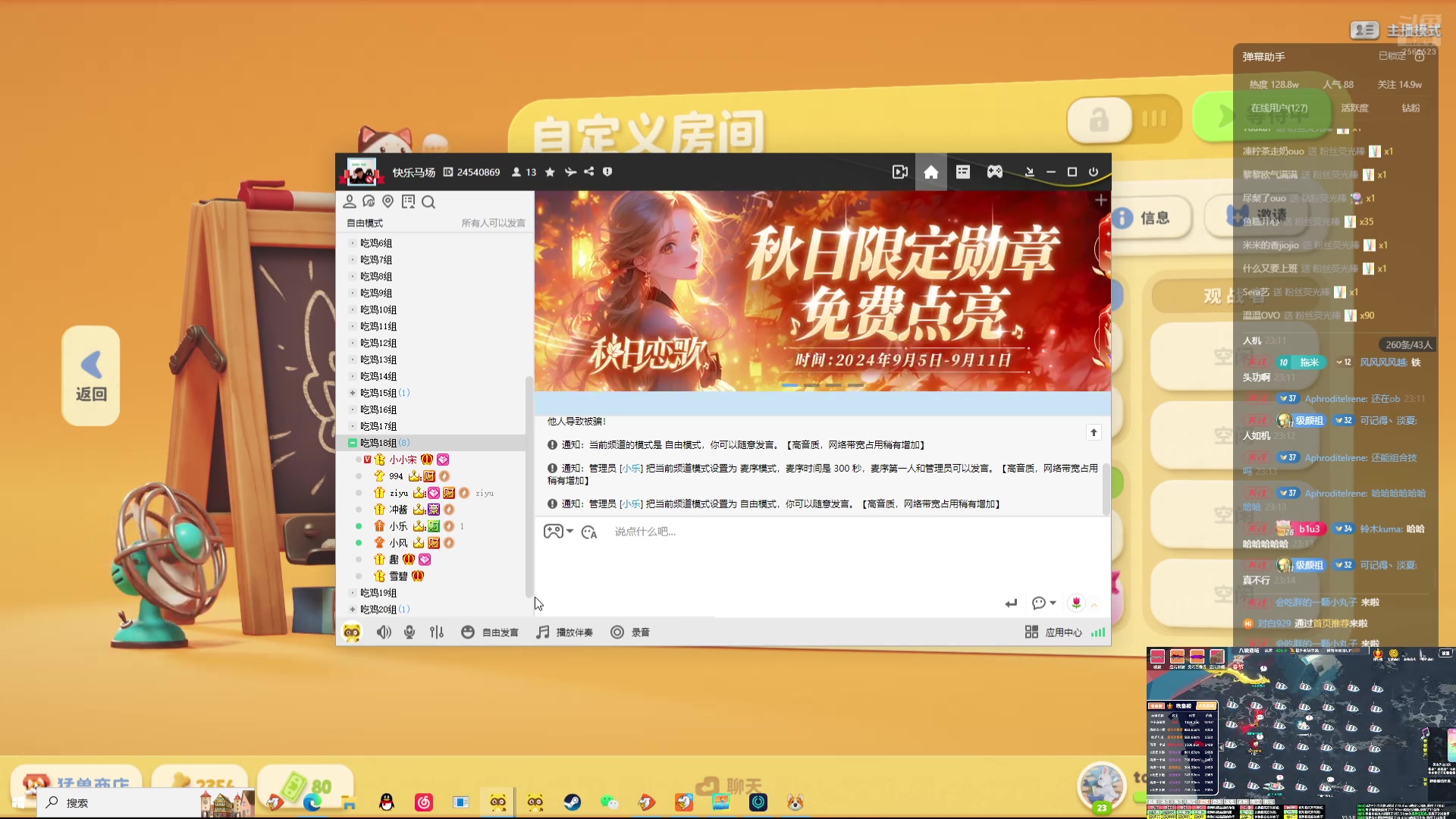Switch to the 钻粉 tab in 弹幕助手

point(1410,108)
